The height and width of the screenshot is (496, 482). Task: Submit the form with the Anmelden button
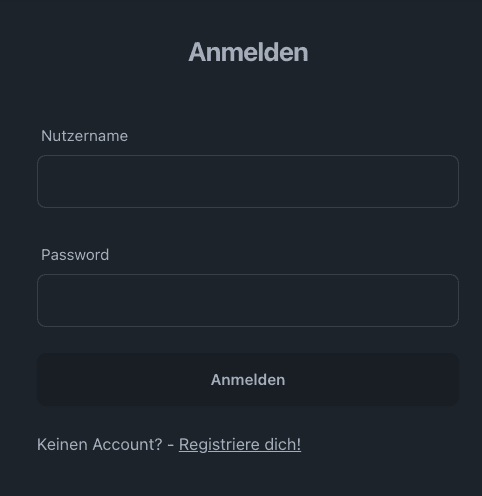248,380
